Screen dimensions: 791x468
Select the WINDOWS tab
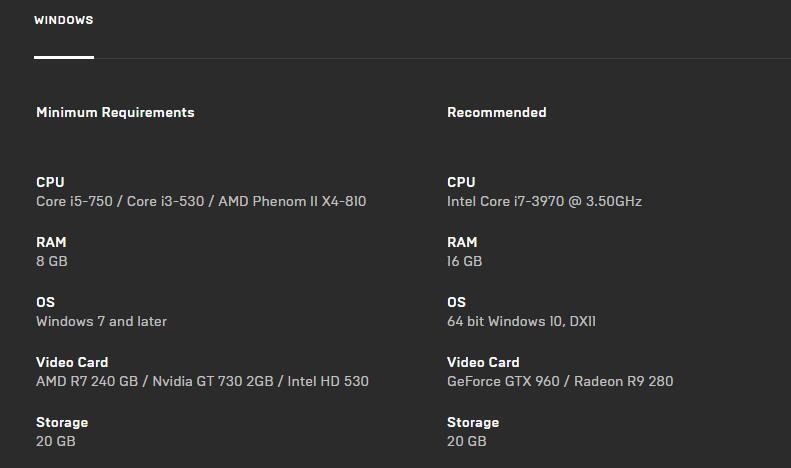coord(63,21)
